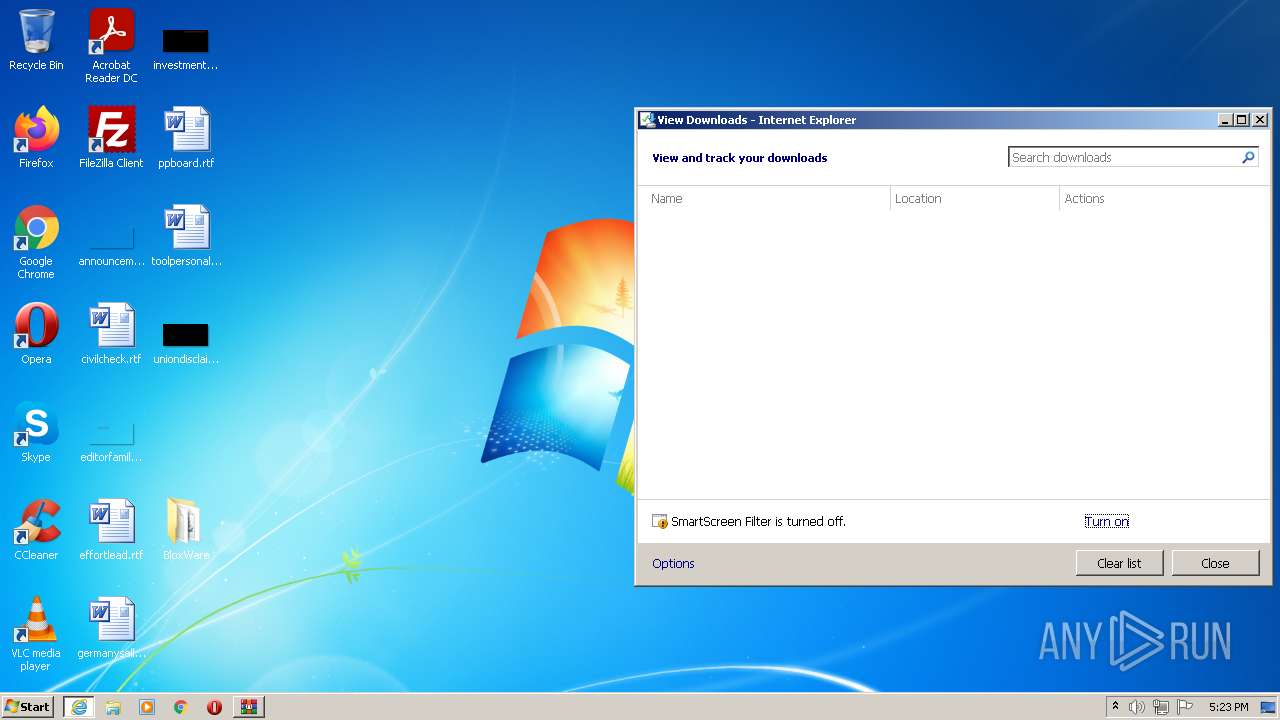Open Windows Explorer from the taskbar

point(113,707)
